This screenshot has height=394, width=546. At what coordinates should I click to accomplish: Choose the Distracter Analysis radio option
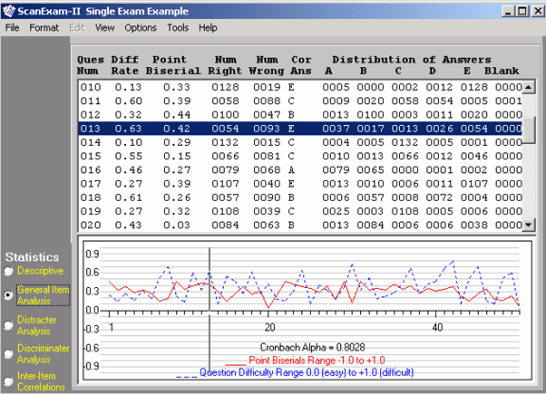point(8,325)
